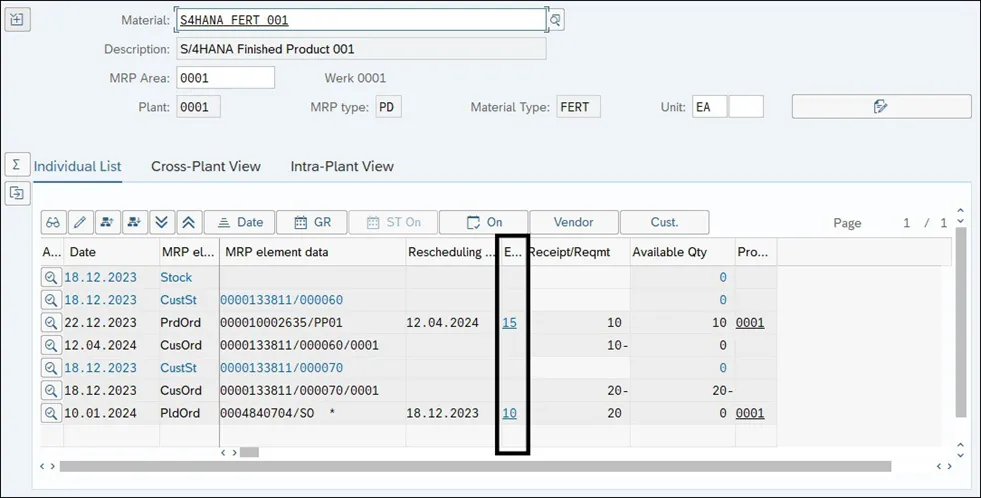This screenshot has height=498, width=981.
Task: Click the Stock cell text
Action: coord(176,277)
